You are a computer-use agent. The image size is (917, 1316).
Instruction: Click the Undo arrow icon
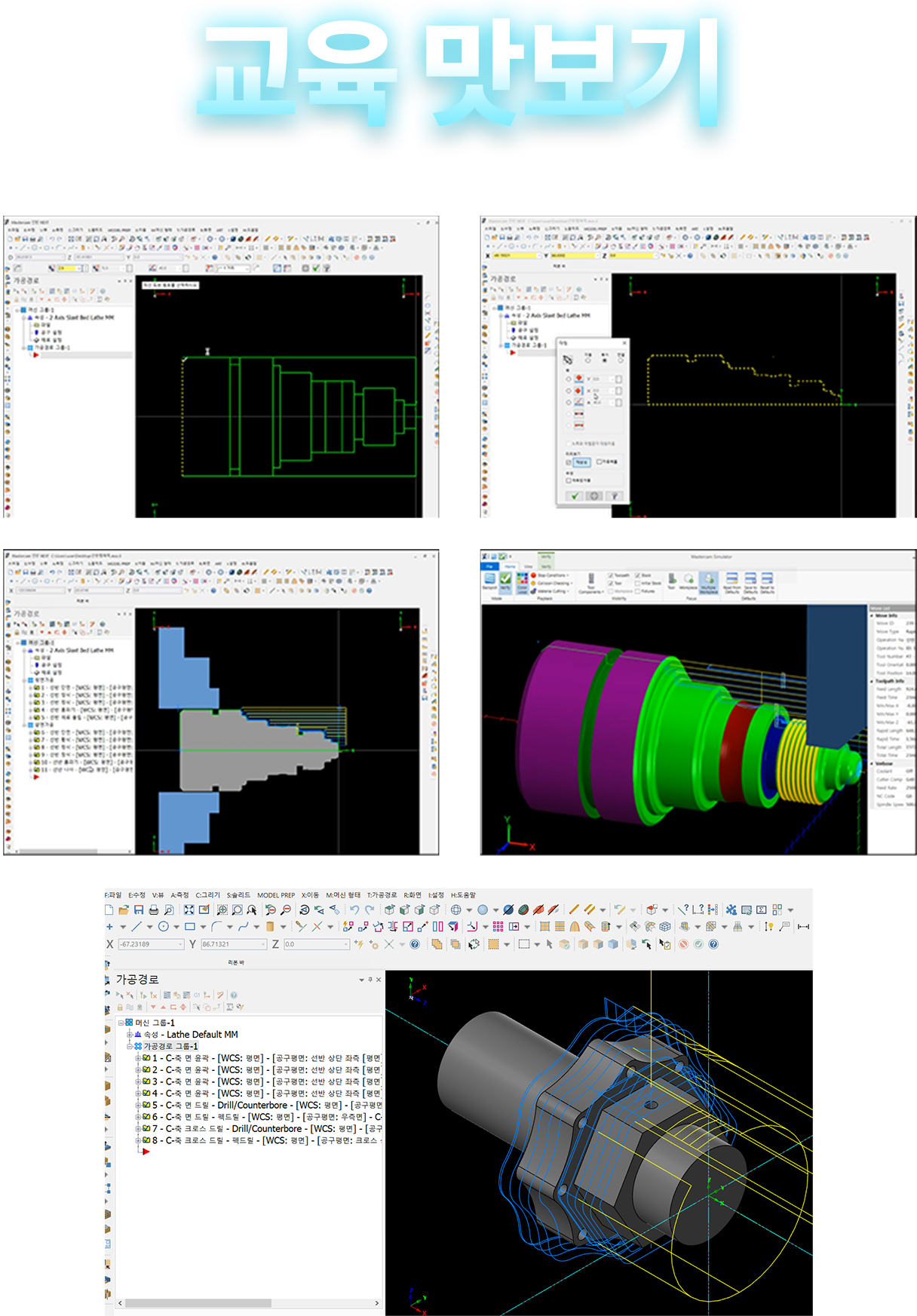coord(354,910)
